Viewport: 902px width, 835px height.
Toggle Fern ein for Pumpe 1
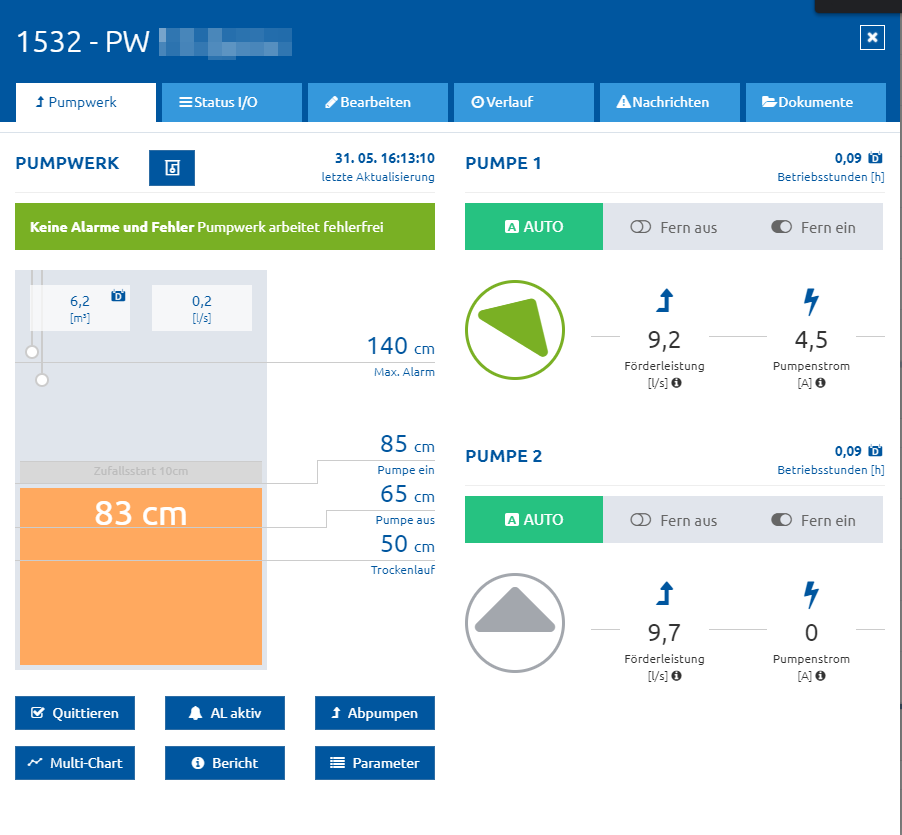pyautogui.click(x=813, y=227)
